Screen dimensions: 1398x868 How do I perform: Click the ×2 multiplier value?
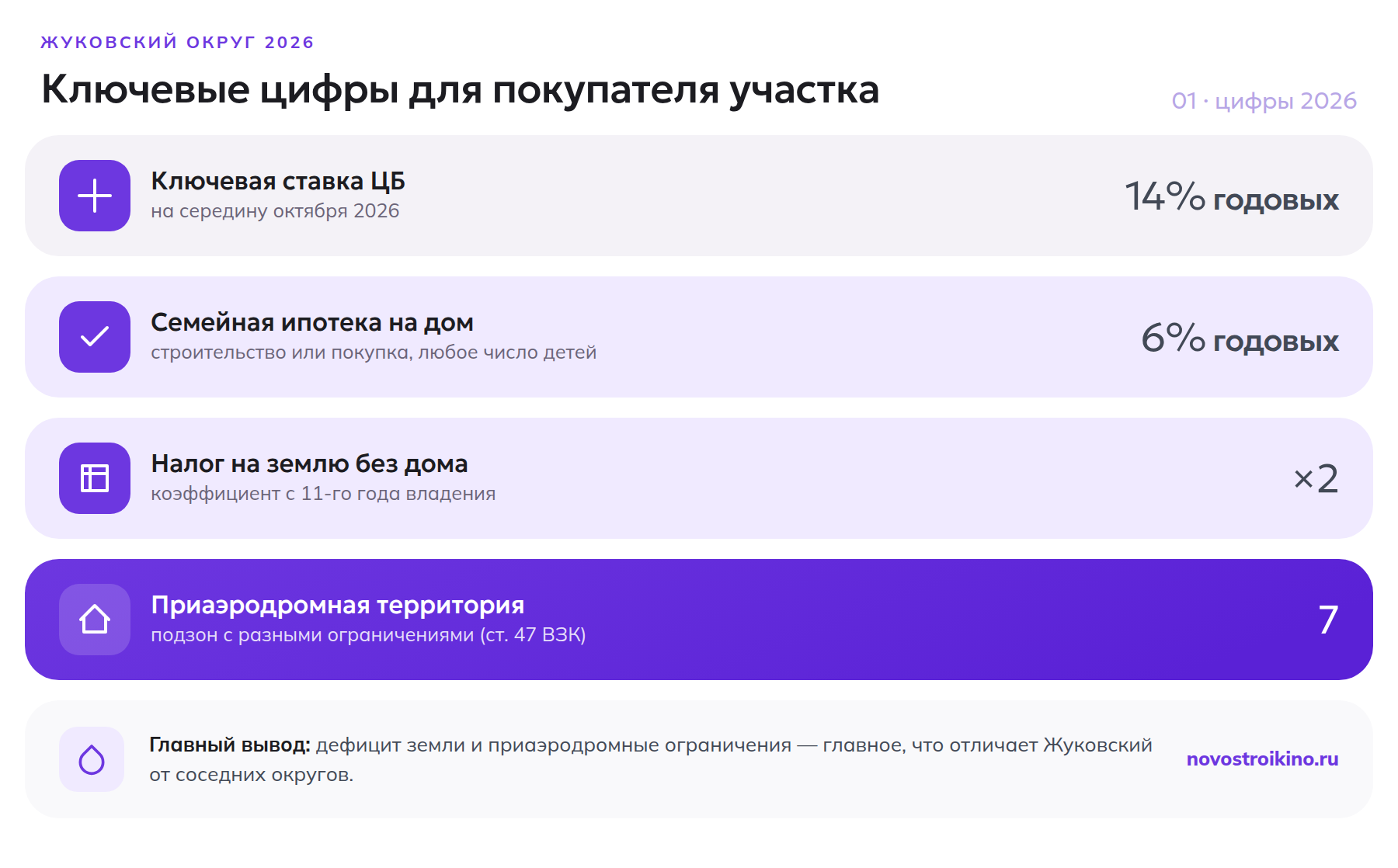tap(1316, 478)
